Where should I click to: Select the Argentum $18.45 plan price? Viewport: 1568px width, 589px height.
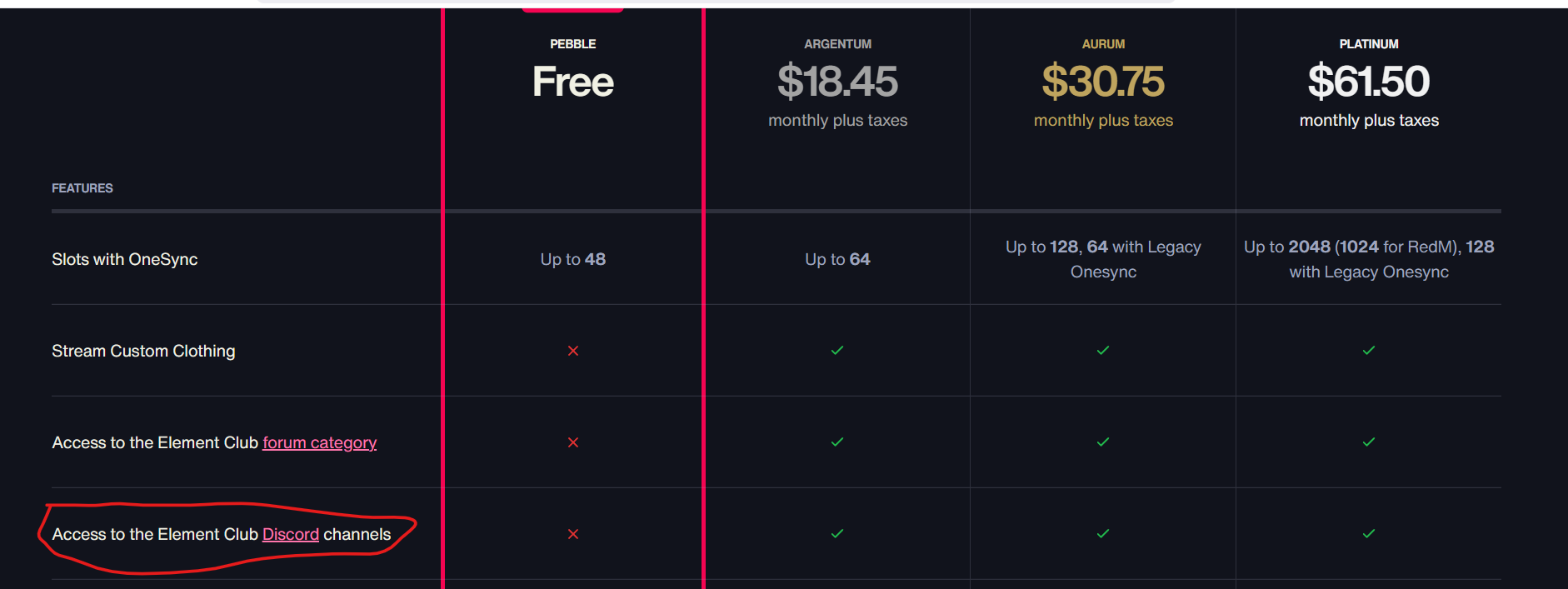[x=837, y=82]
